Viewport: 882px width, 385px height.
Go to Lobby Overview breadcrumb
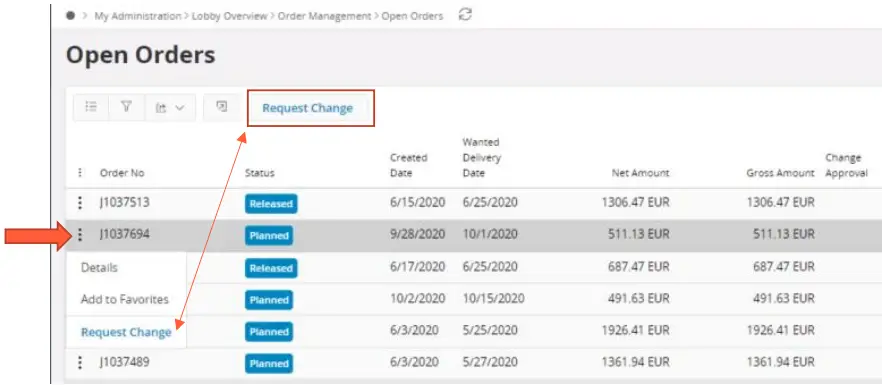230,16
